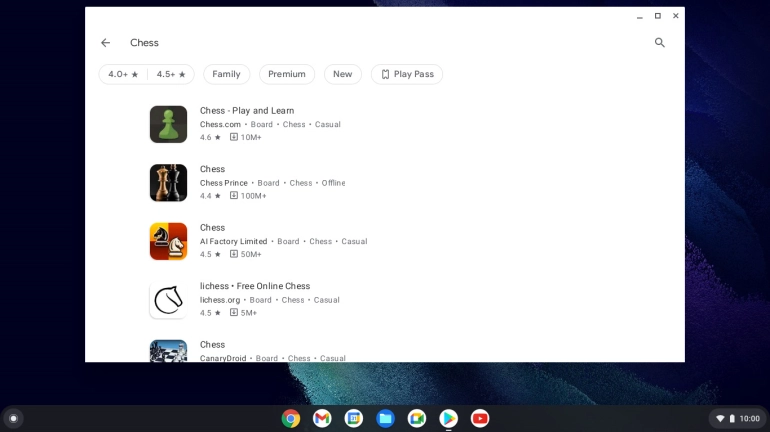Viewport: 770px width, 432px height.
Task: Open the AI Factory Chess app icon
Action: [168, 241]
